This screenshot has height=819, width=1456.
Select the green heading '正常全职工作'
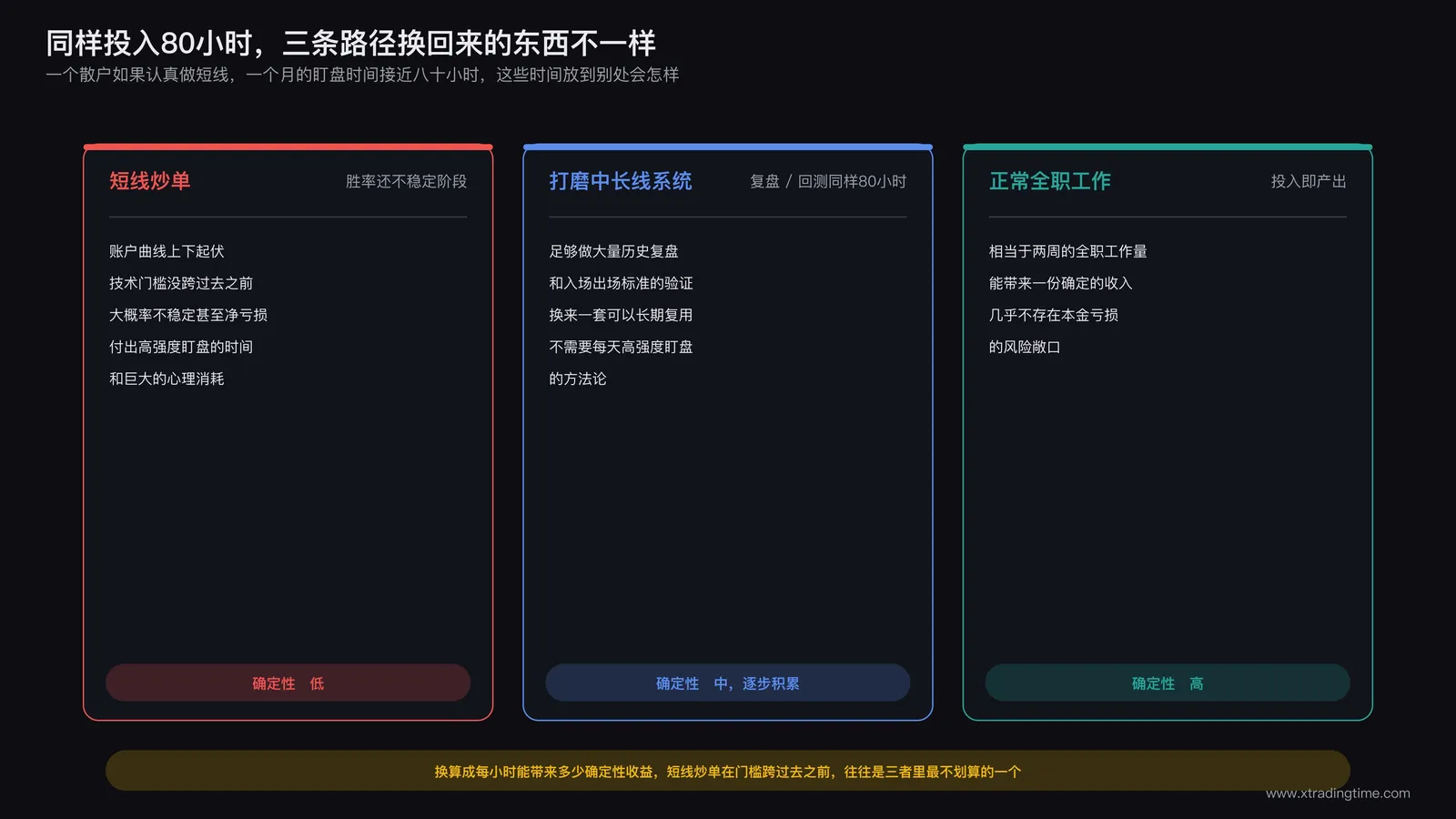1050,181
